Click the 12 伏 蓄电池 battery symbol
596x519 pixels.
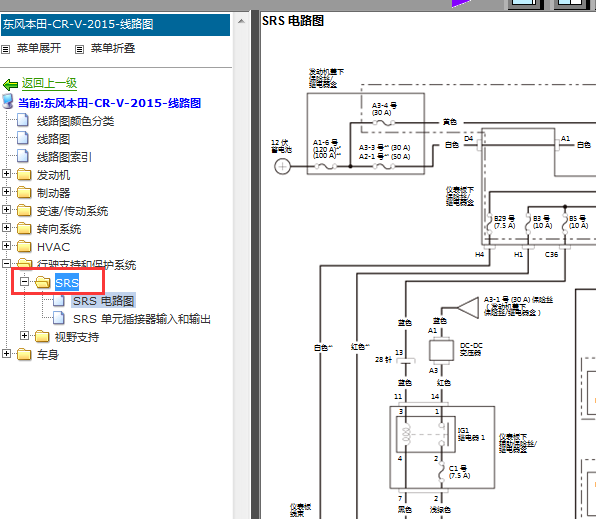coord(282,166)
